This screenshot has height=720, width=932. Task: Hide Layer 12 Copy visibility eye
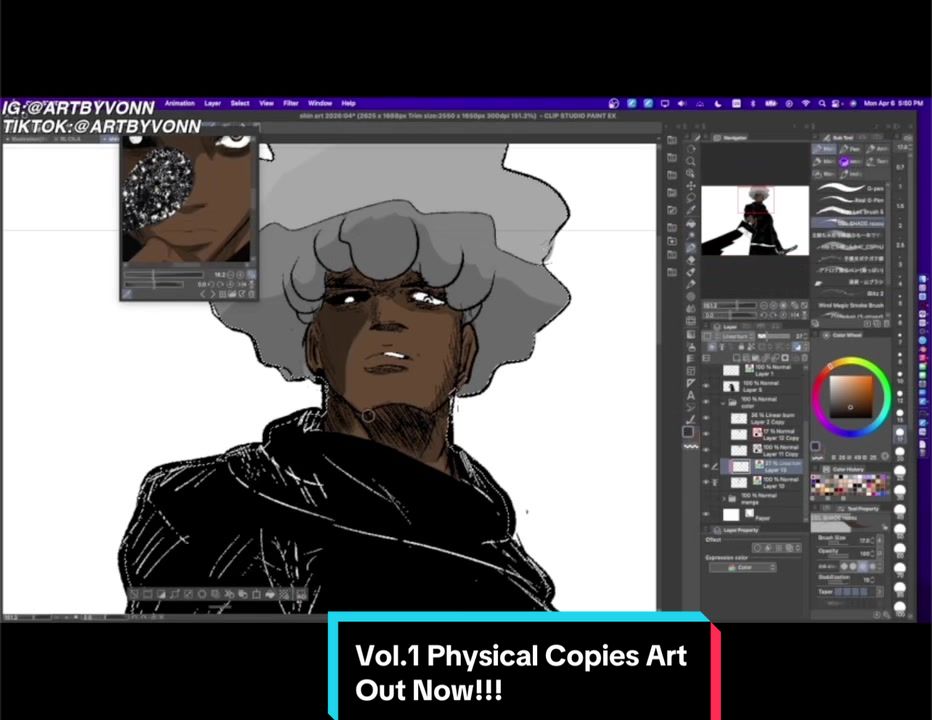(x=707, y=434)
